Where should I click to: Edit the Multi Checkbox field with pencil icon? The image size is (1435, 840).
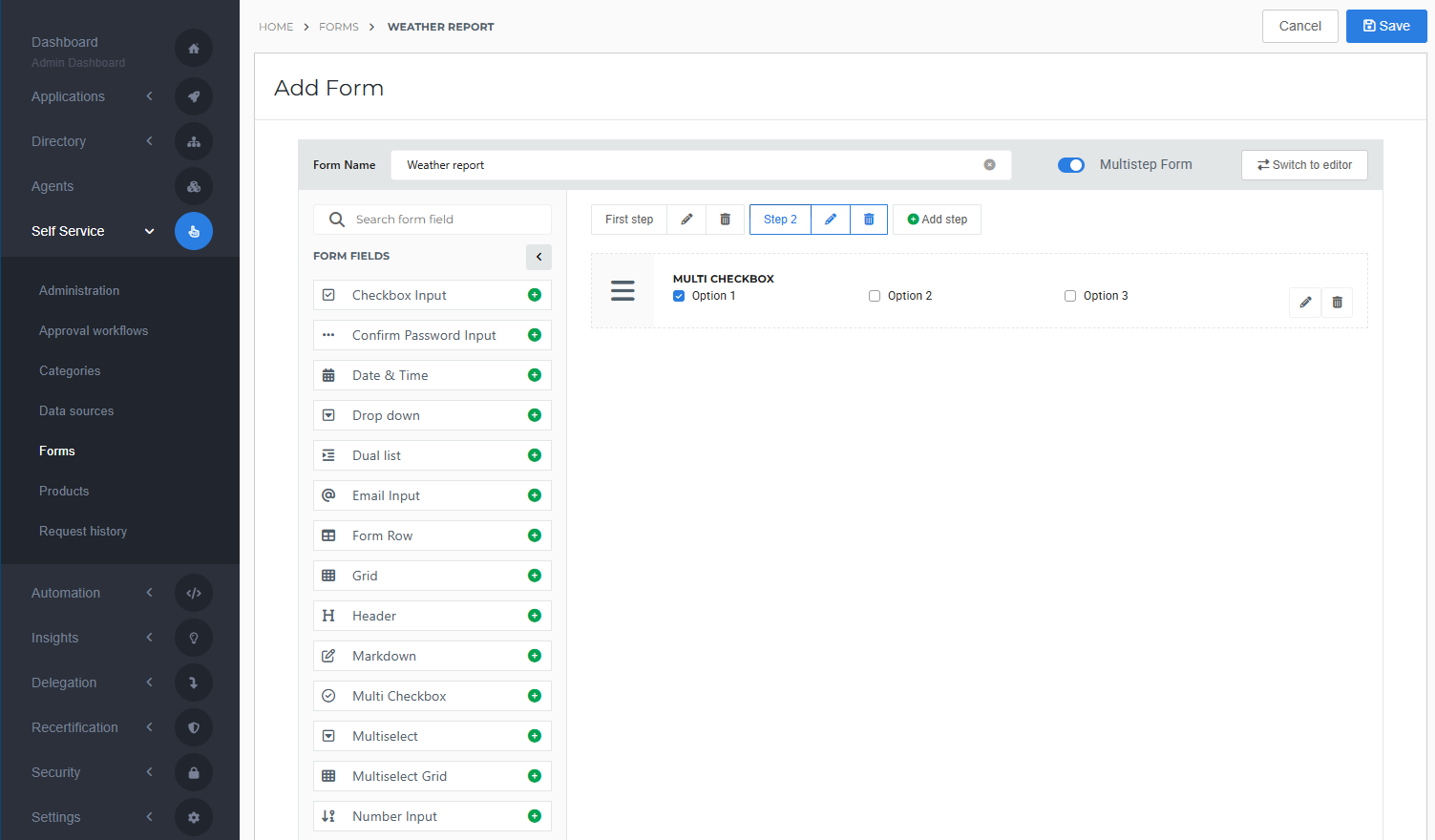[1305, 303]
